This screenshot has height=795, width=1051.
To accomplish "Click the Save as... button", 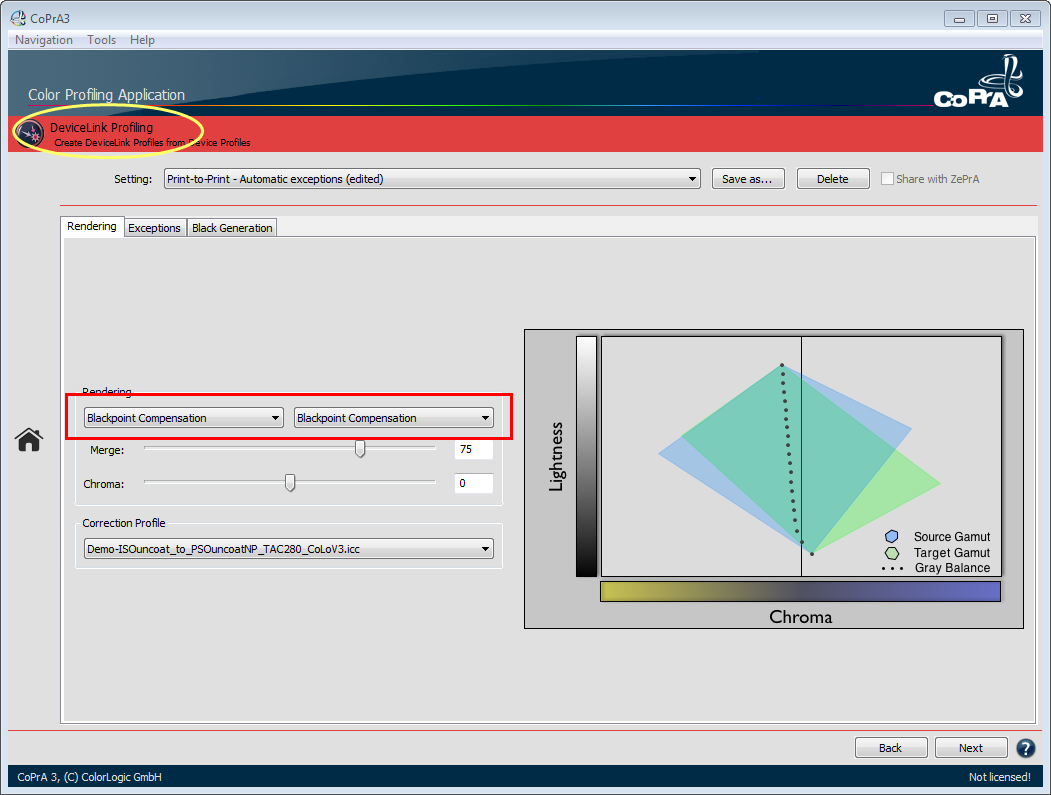I will (747, 179).
